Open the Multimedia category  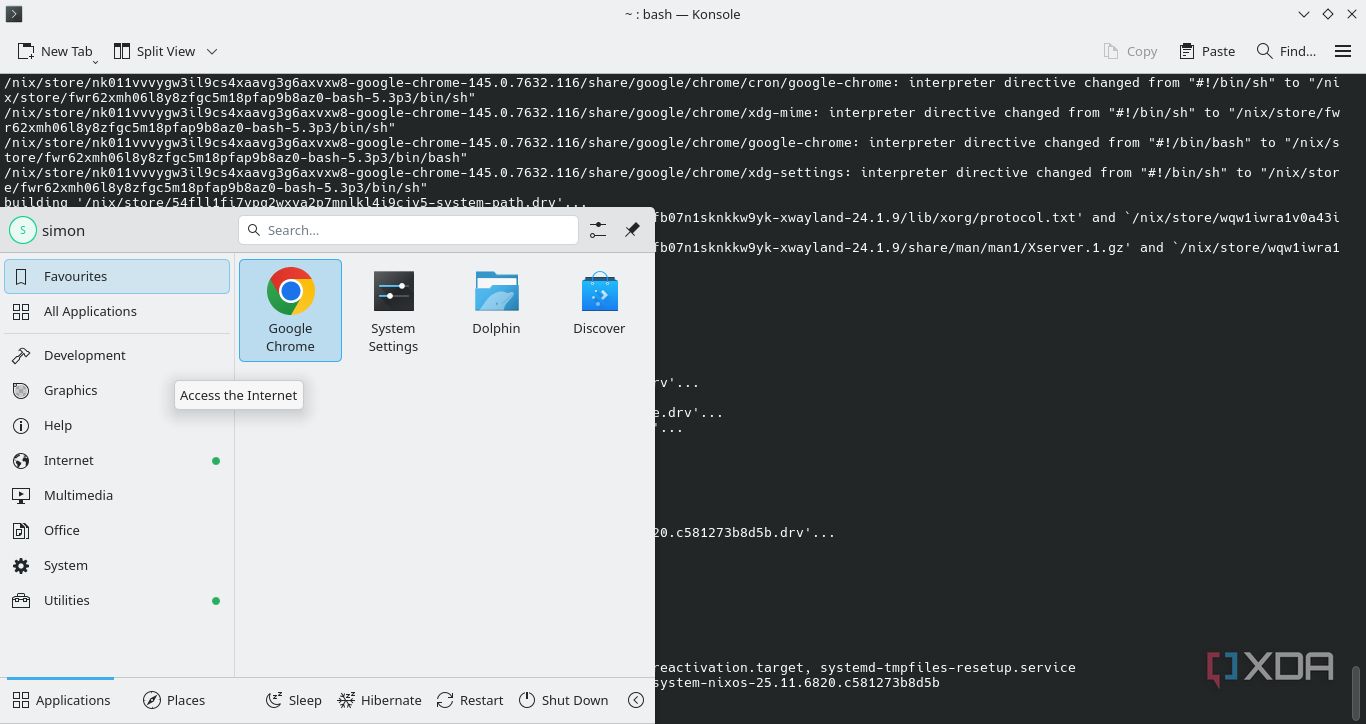tap(117, 495)
